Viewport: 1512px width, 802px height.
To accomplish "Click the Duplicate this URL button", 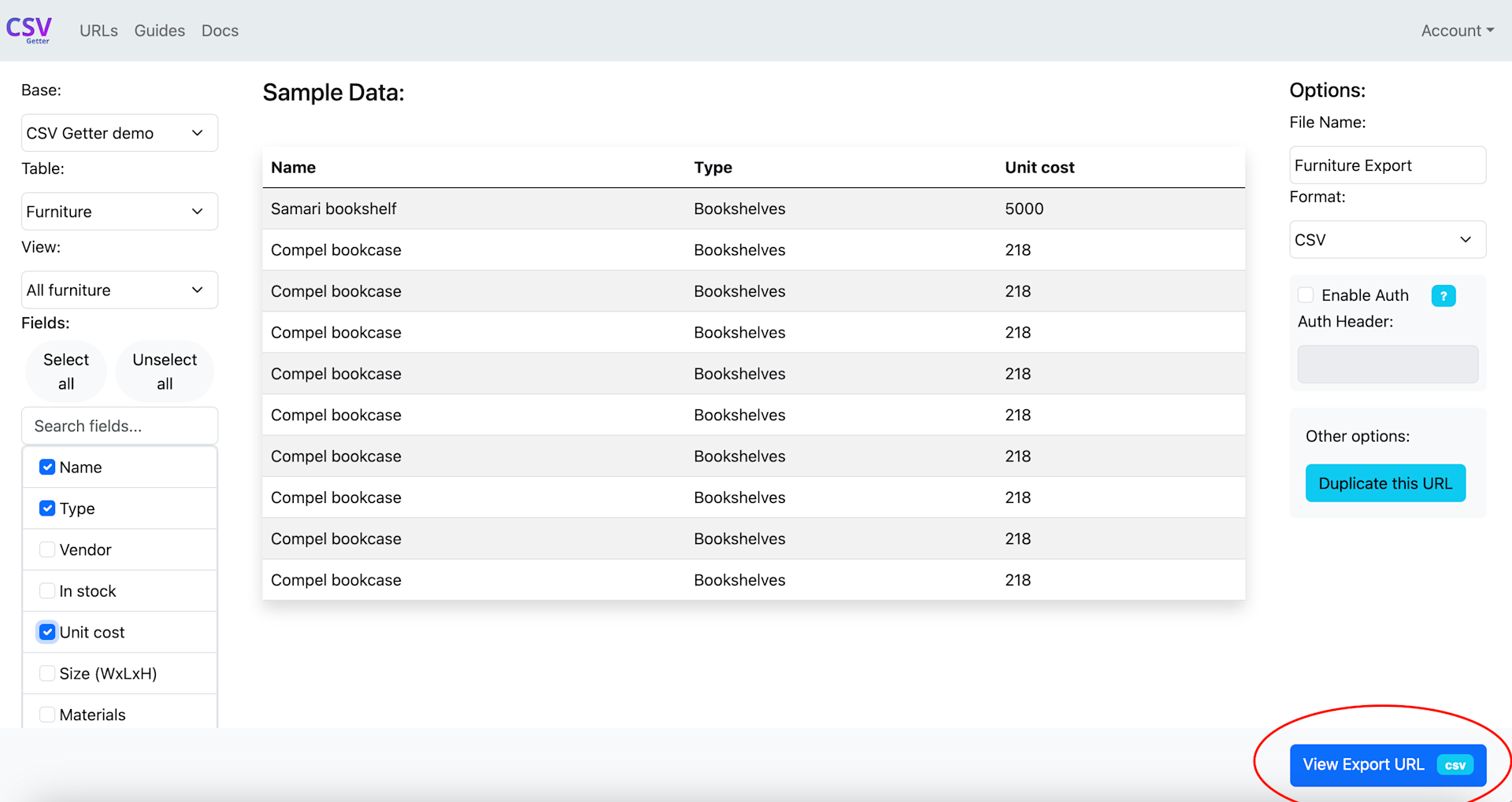I will (1385, 482).
